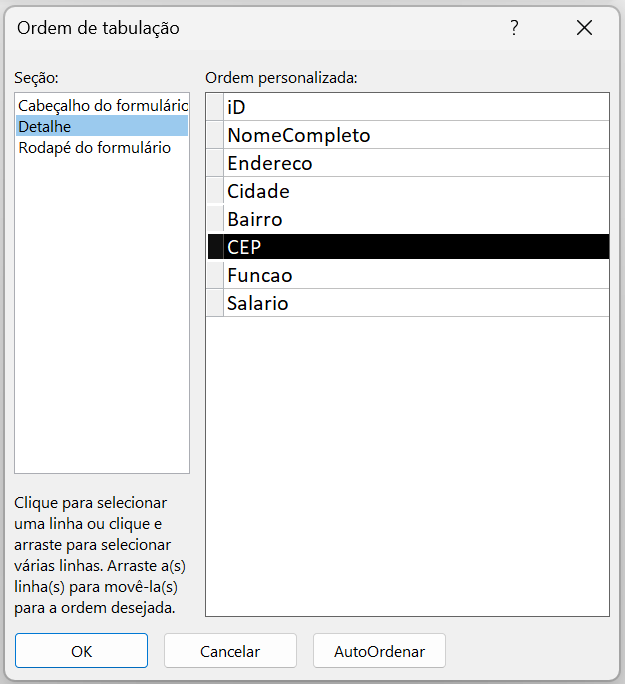Confirm with the OK button
This screenshot has width=625, height=684.
click(x=81, y=651)
